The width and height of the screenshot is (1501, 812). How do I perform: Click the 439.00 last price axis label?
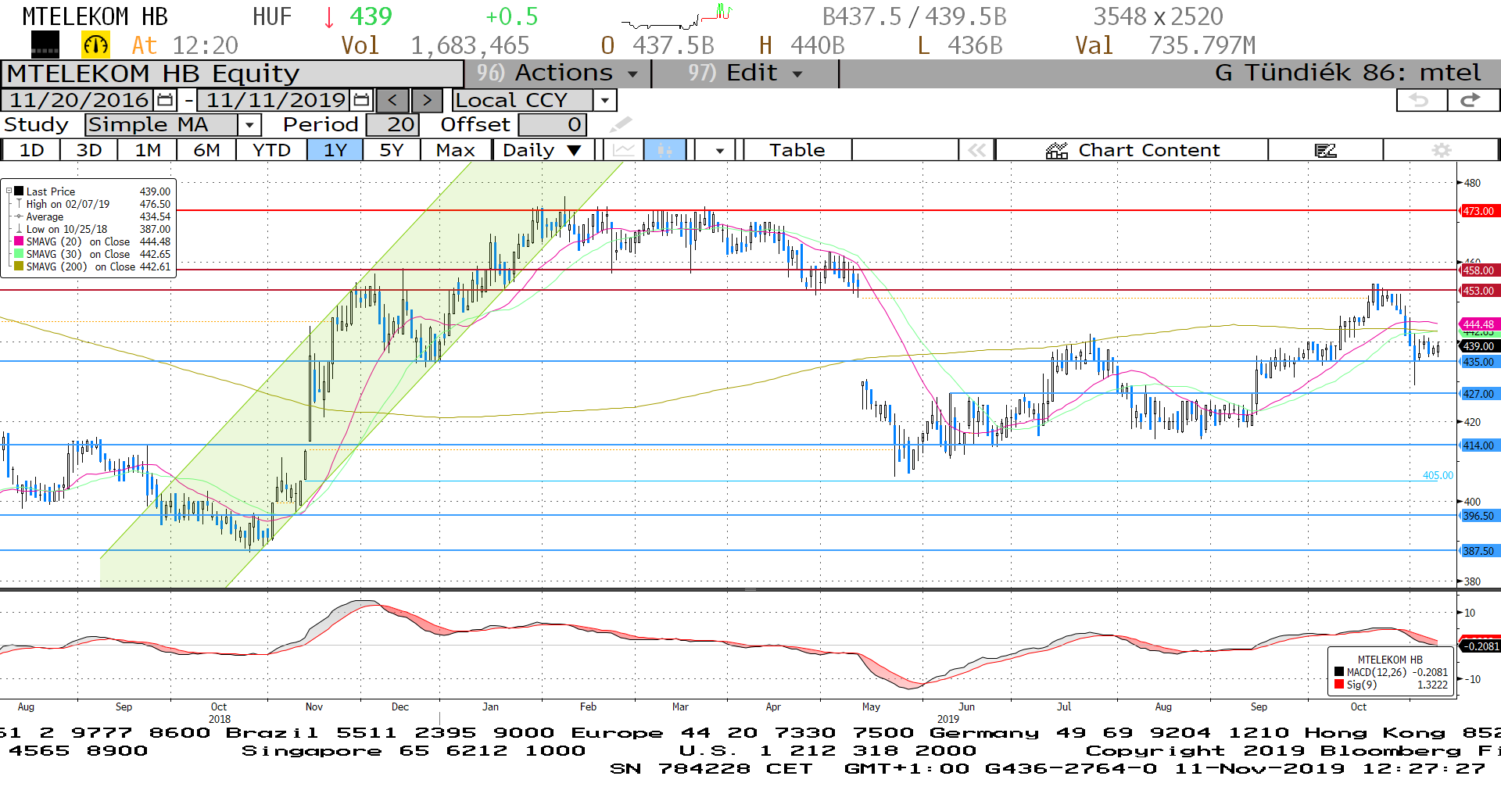[1478, 346]
